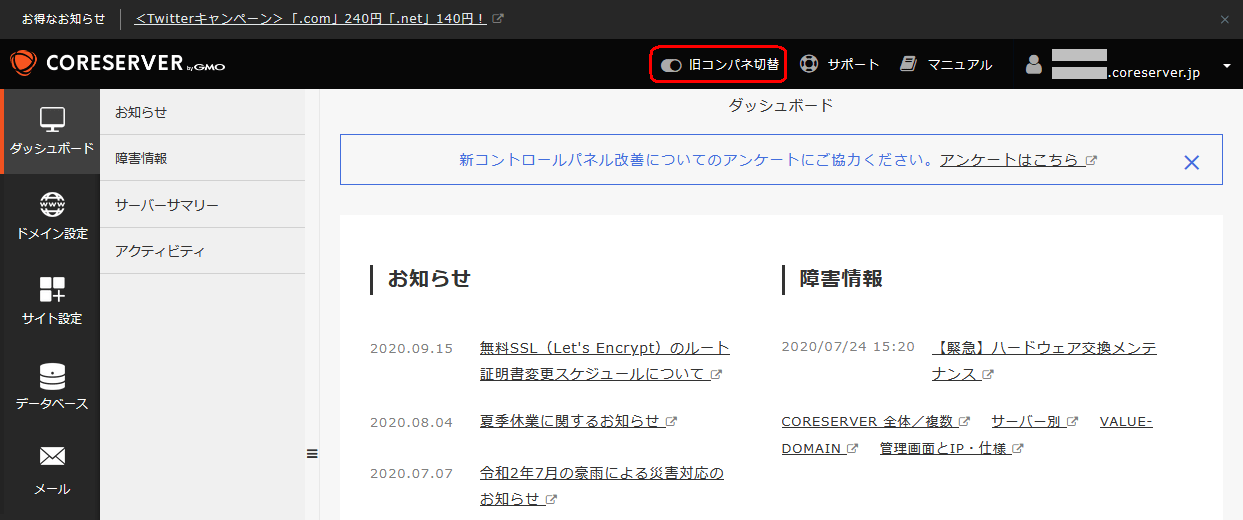Click the timestamp 2020/07/24 15:20
The height and width of the screenshot is (520, 1243).
coord(848,347)
